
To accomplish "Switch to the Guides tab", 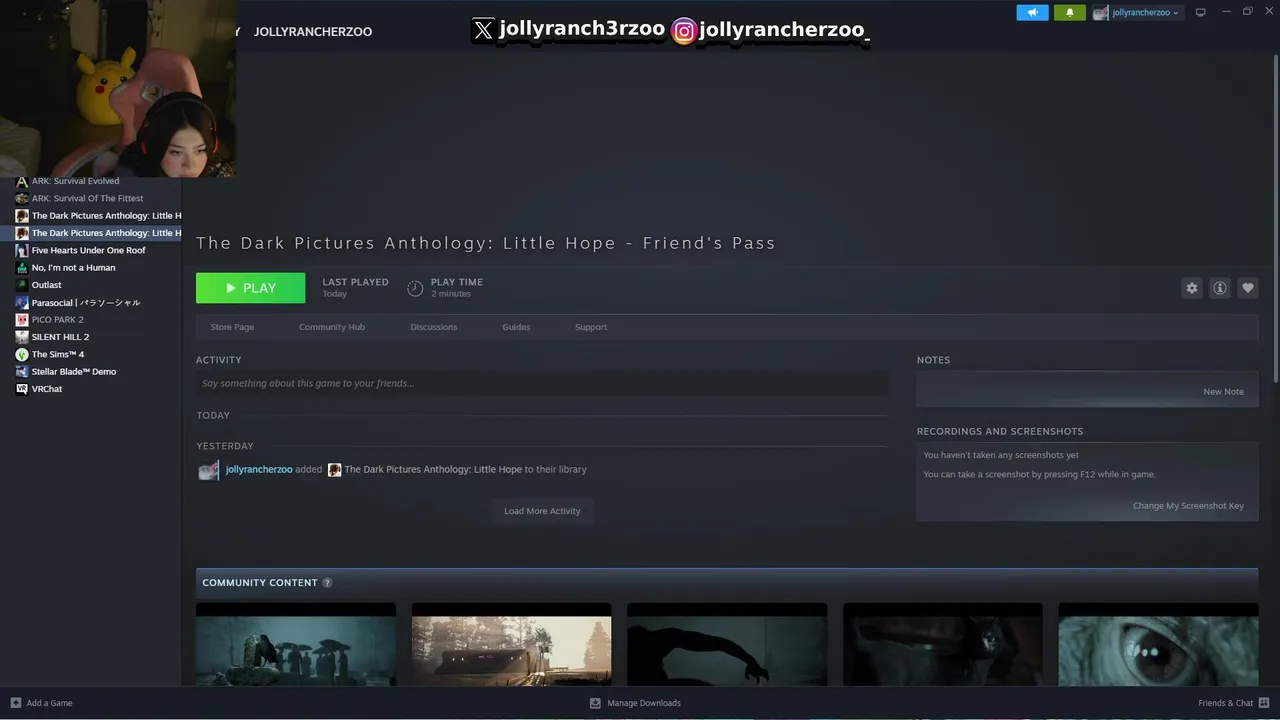I will coord(516,327).
